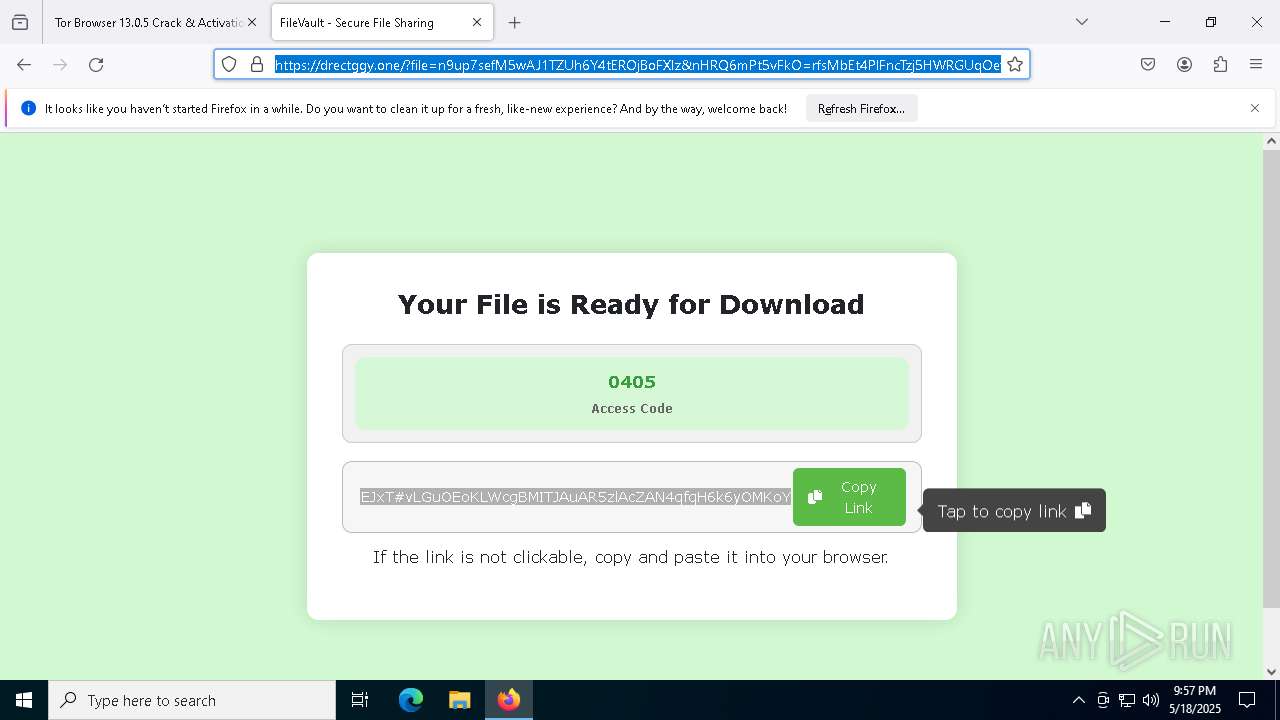Open the volume speaker control
1280x720 pixels.
tap(1151, 700)
